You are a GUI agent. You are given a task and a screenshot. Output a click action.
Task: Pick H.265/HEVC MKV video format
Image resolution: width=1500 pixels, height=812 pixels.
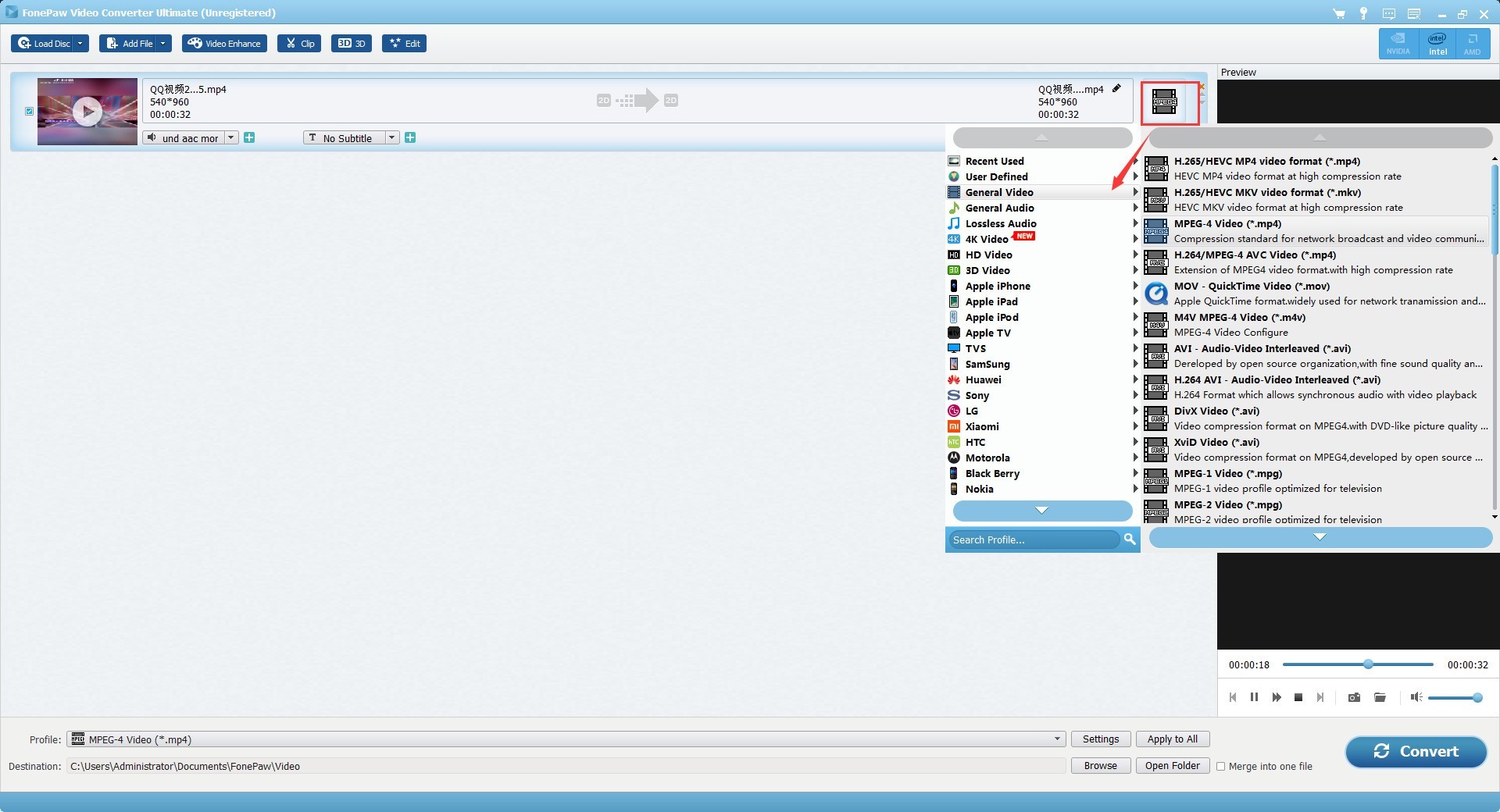pos(1316,200)
